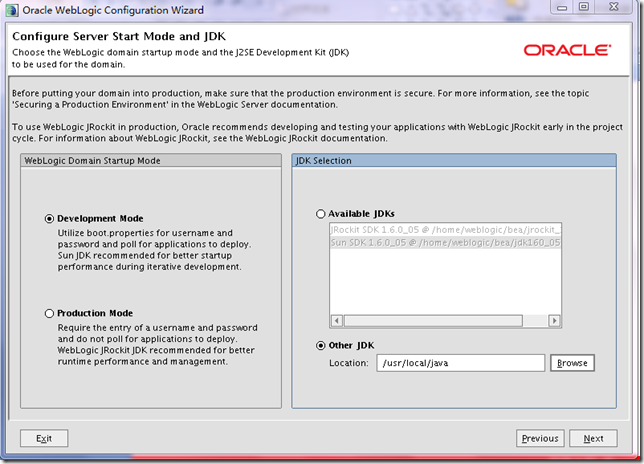Return to the Previous wizard step
This screenshot has width=644, height=464.
point(540,439)
